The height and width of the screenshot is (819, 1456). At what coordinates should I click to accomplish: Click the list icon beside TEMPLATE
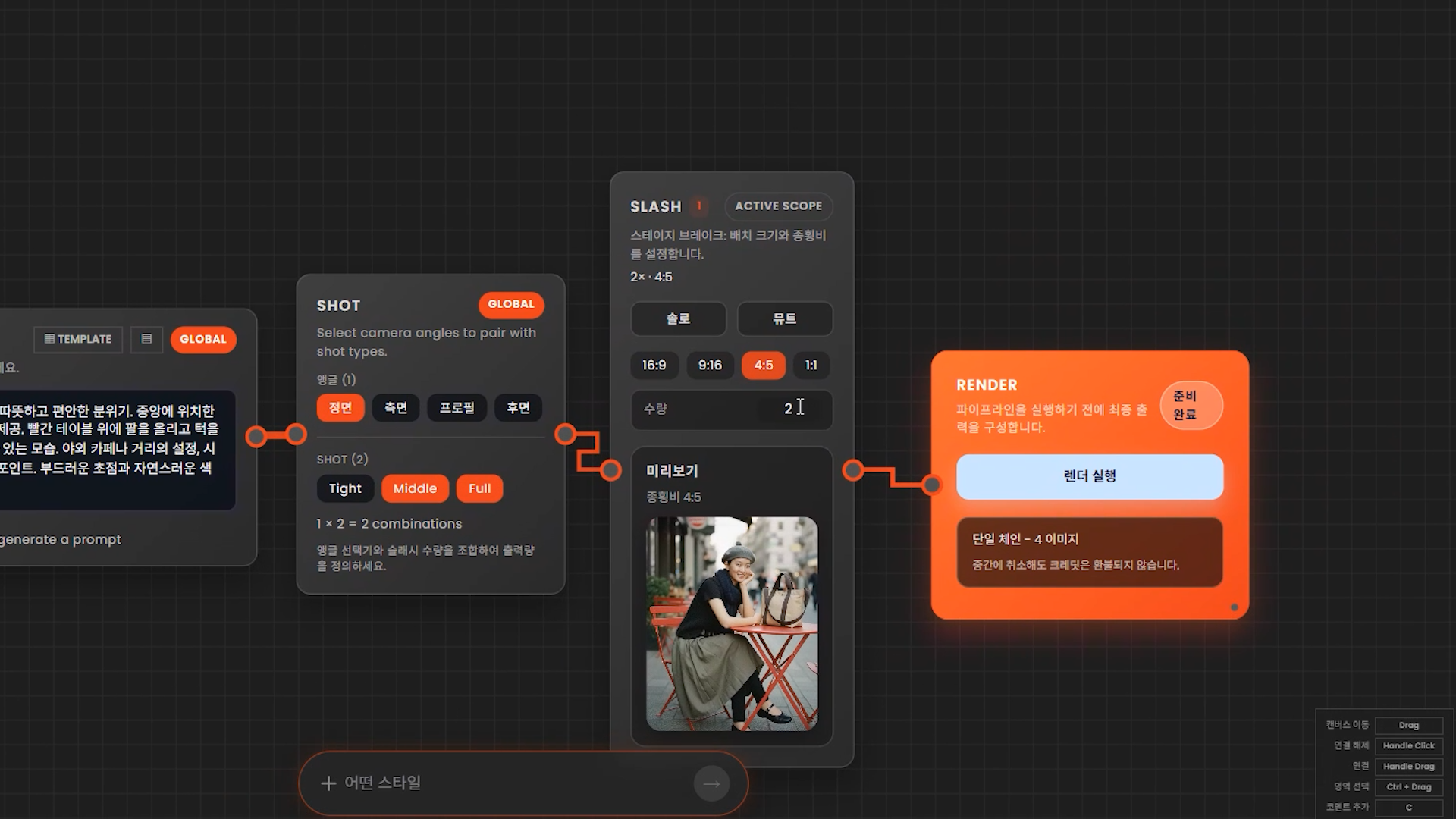click(146, 339)
